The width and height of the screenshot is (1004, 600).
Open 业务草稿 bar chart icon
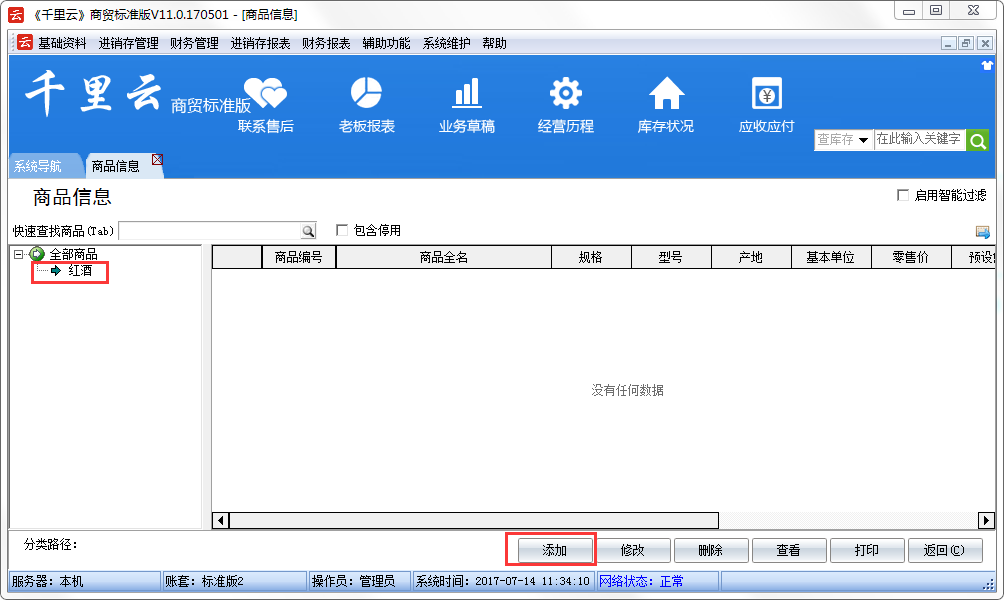466,94
